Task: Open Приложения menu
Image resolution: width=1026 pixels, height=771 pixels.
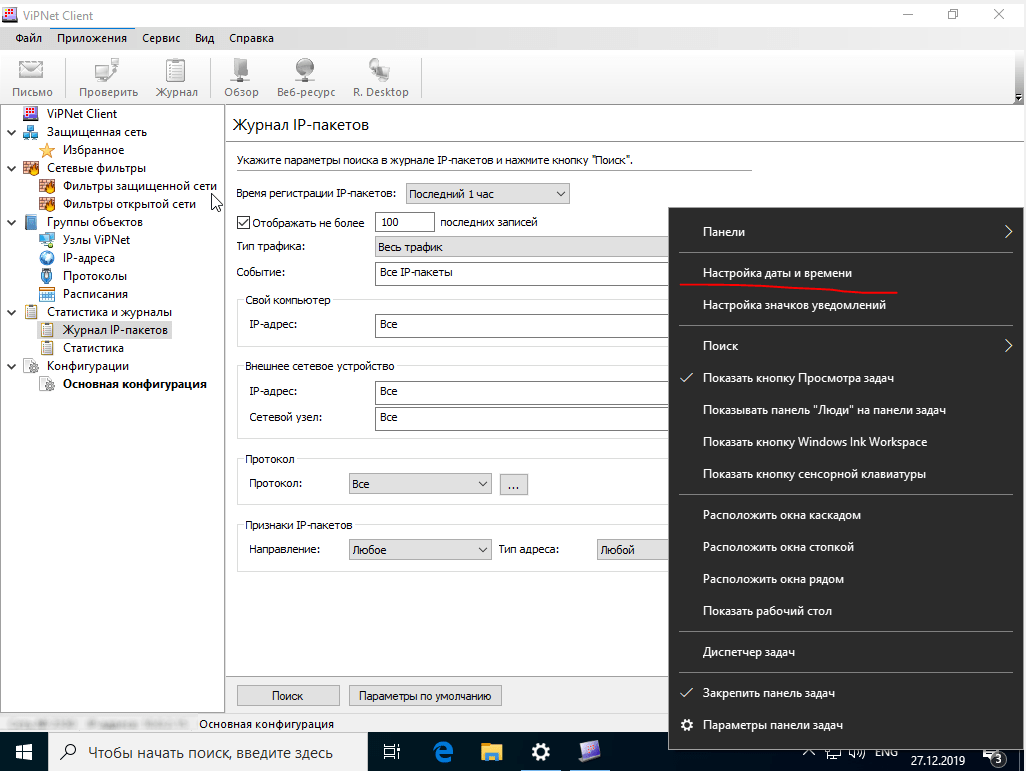Action: 92,38
